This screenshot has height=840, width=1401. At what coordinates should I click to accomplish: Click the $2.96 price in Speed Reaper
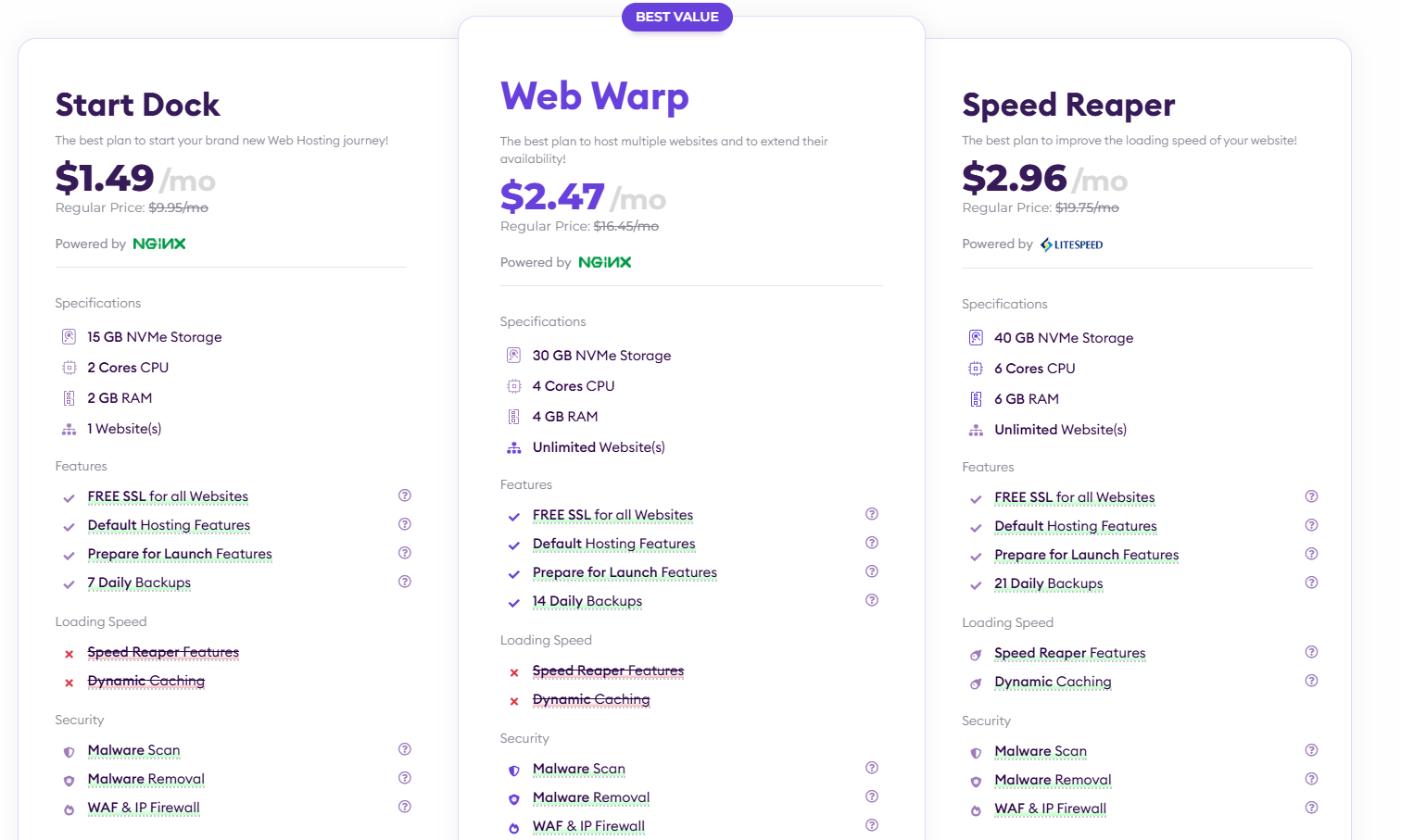coord(1015,178)
